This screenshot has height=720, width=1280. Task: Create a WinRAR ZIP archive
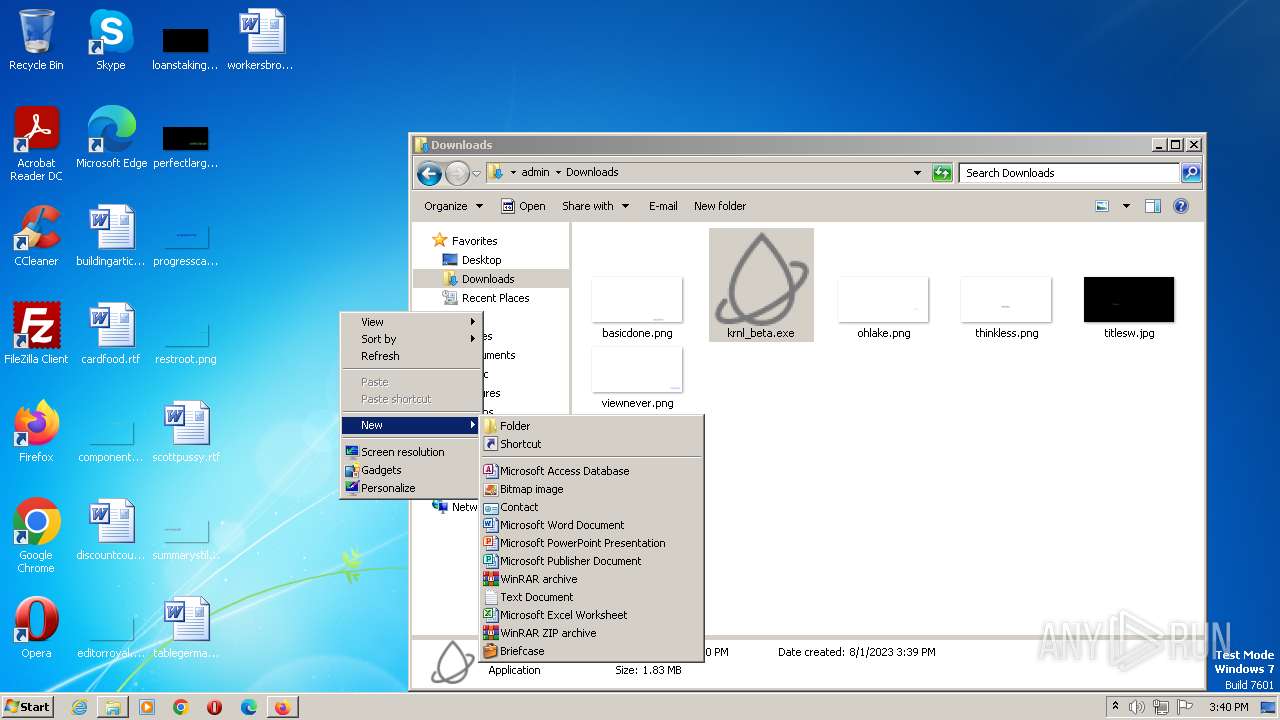592,633
